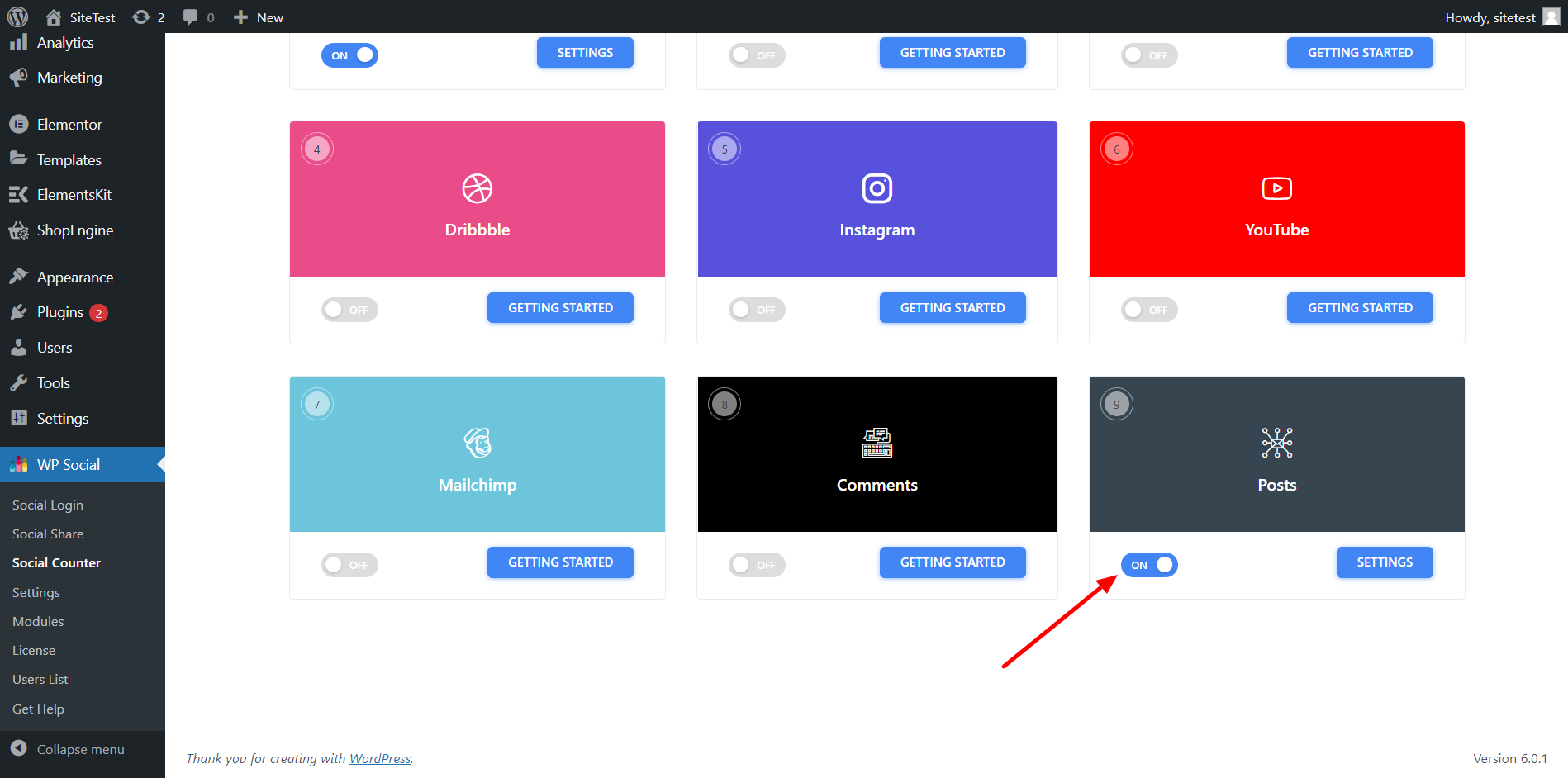This screenshot has width=1568, height=778.
Task: Open Get Help in WP Social submenu
Action: [x=38, y=709]
